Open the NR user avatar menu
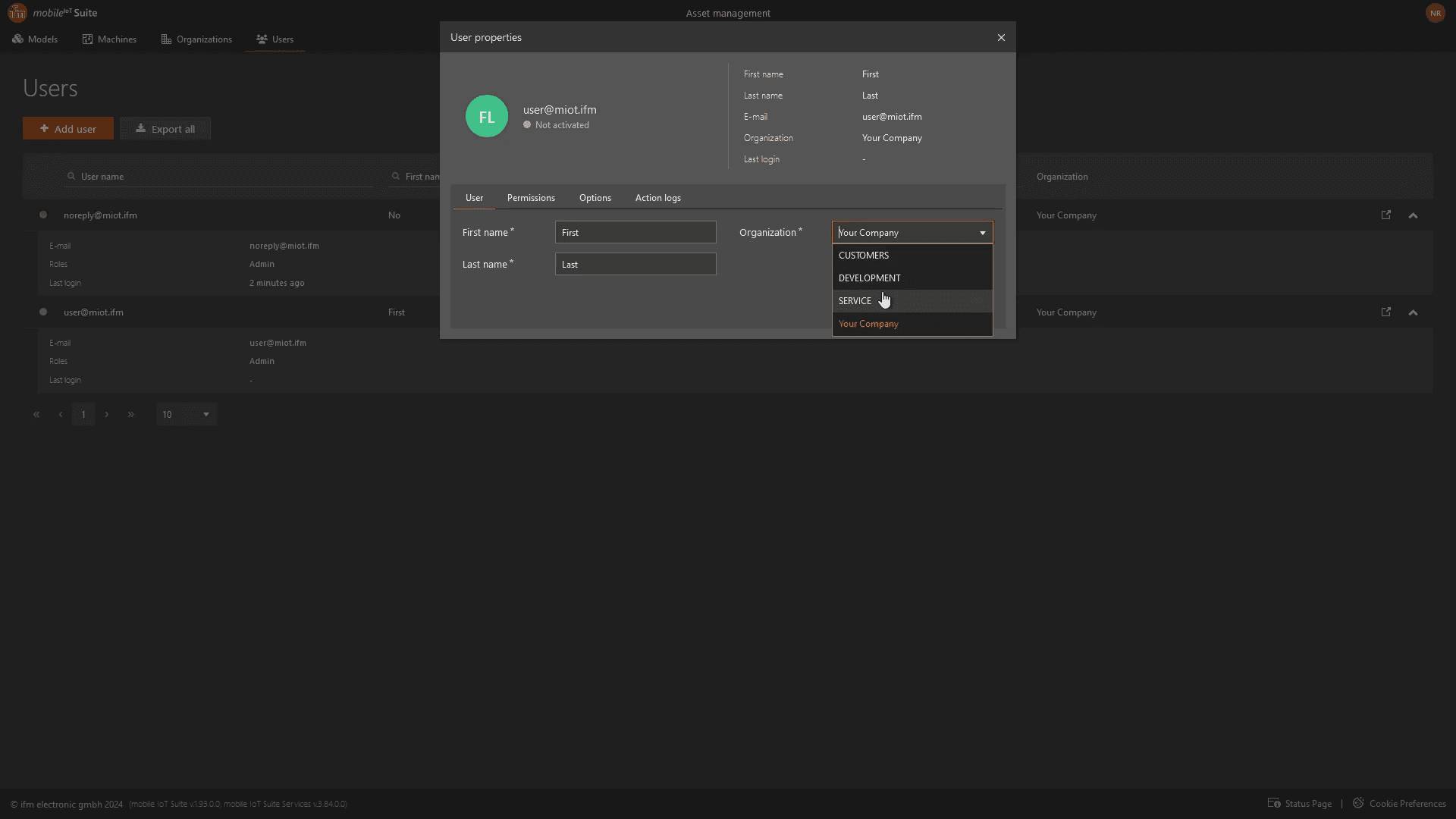The width and height of the screenshot is (1456, 819). 1435,13
